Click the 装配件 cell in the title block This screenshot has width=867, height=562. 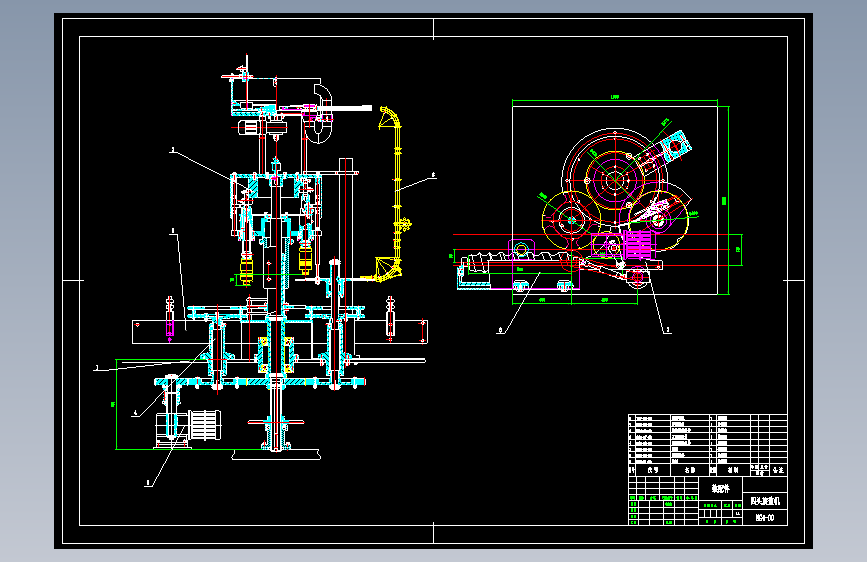pos(721,488)
